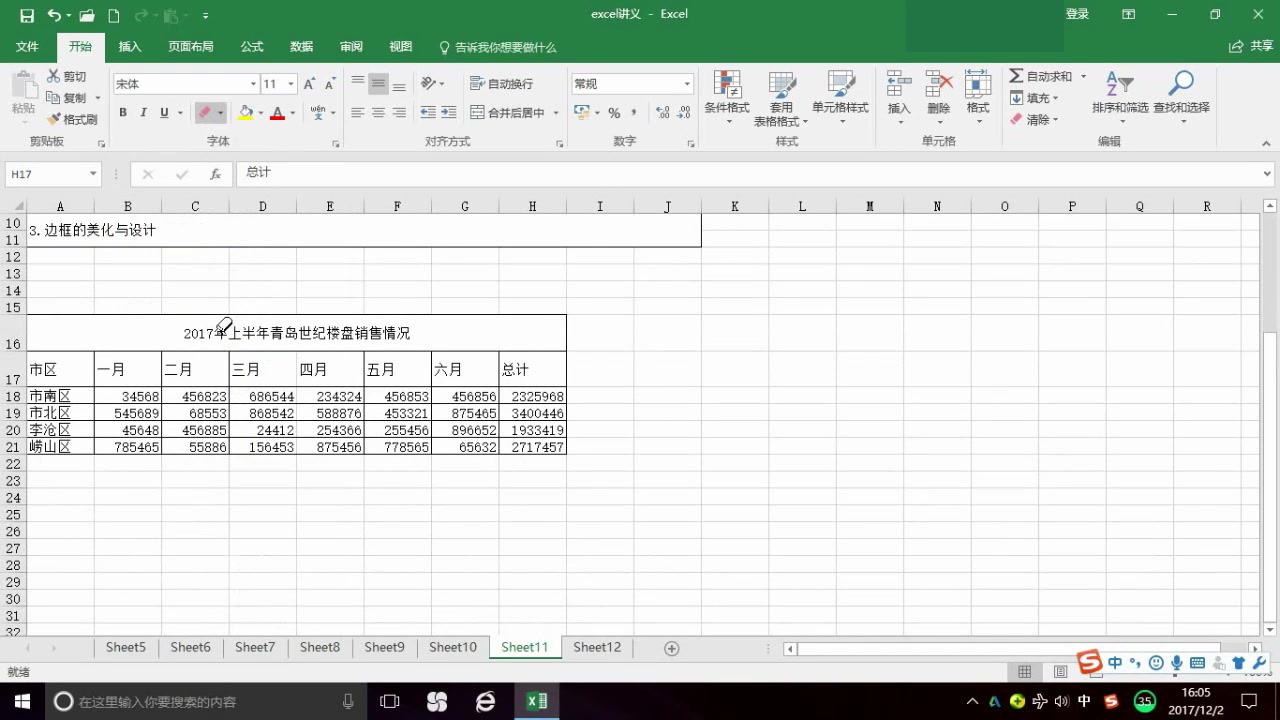Toggle Bold formatting
Viewport: 1280px width, 720px height.
pyautogui.click(x=123, y=113)
